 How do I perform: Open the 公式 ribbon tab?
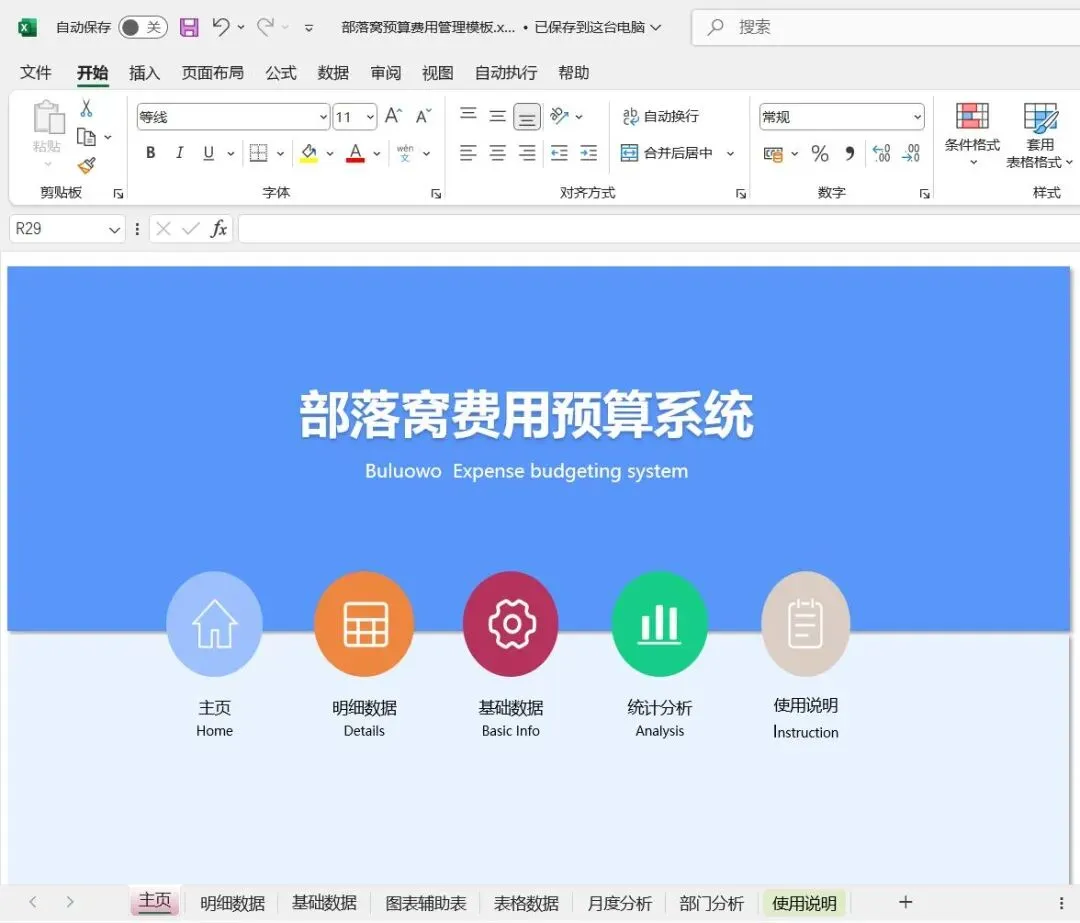coord(281,72)
